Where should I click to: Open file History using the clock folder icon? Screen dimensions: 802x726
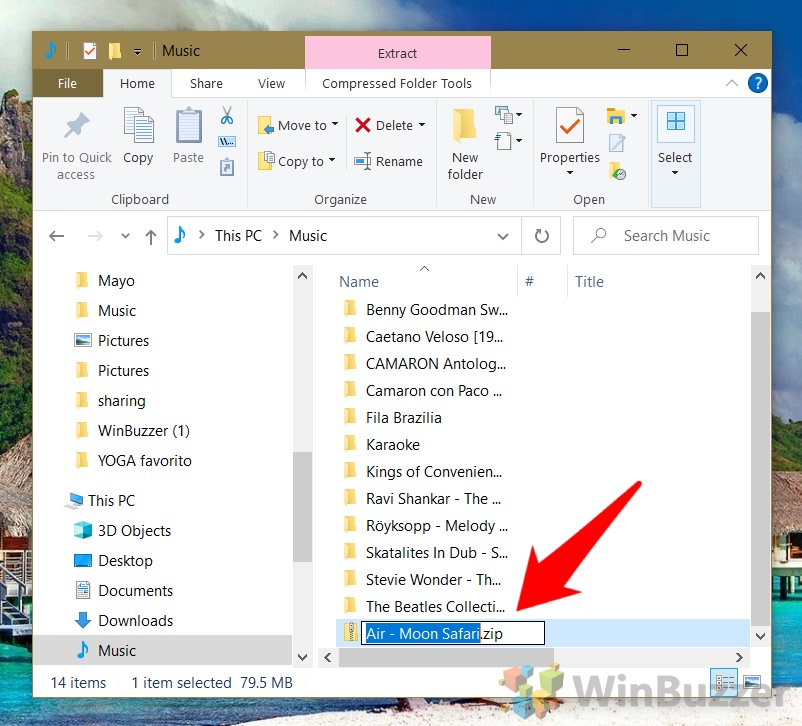(x=618, y=172)
